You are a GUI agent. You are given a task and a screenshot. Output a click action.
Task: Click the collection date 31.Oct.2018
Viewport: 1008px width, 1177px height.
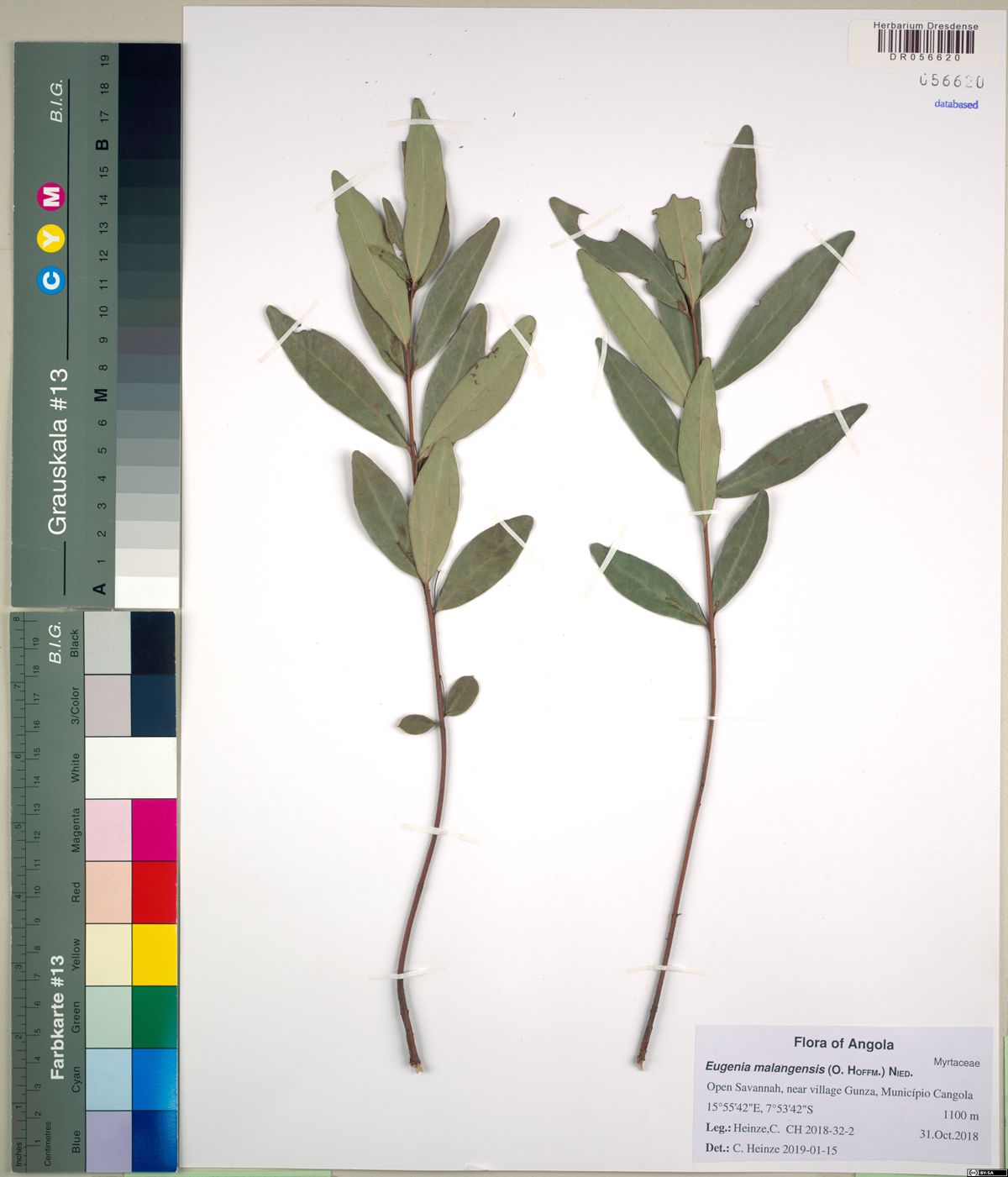(948, 1134)
